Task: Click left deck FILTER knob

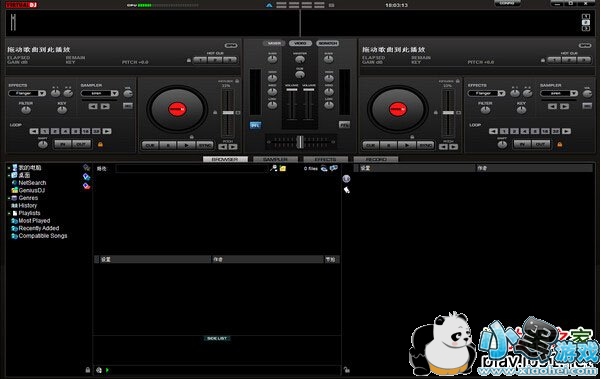Action: point(26,110)
